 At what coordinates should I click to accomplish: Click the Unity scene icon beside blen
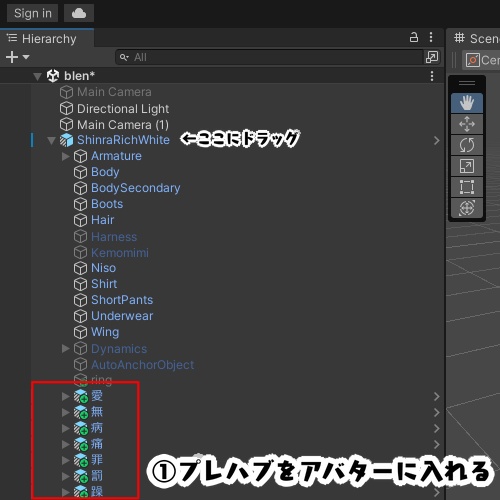53,76
